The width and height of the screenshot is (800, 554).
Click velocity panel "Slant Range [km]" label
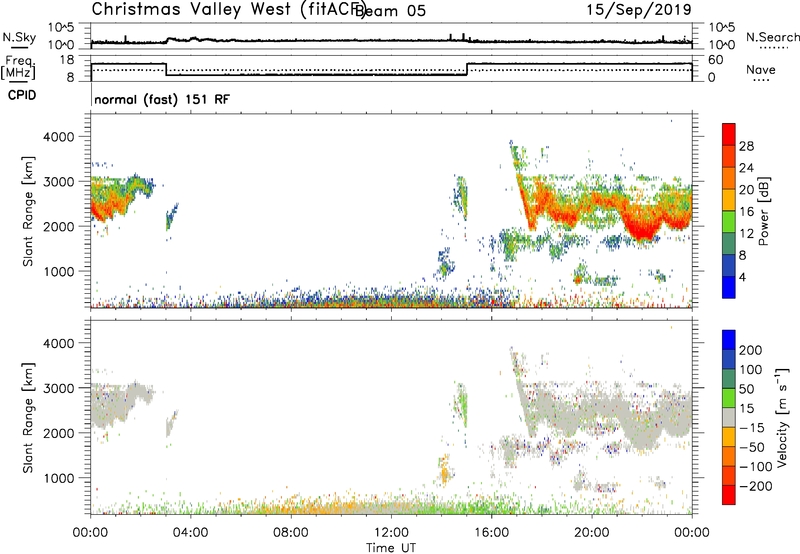28,417
